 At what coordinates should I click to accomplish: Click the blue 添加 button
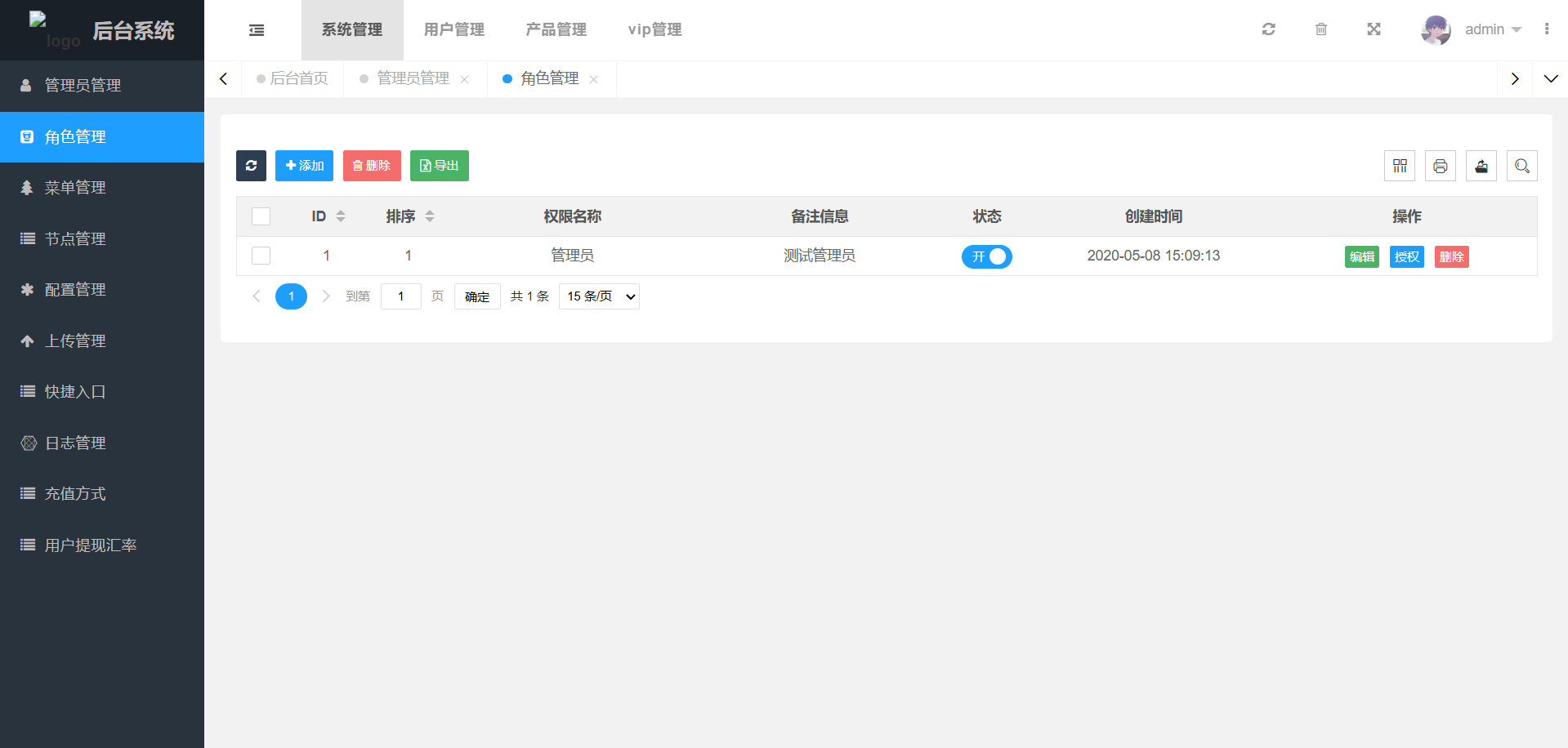pos(304,166)
